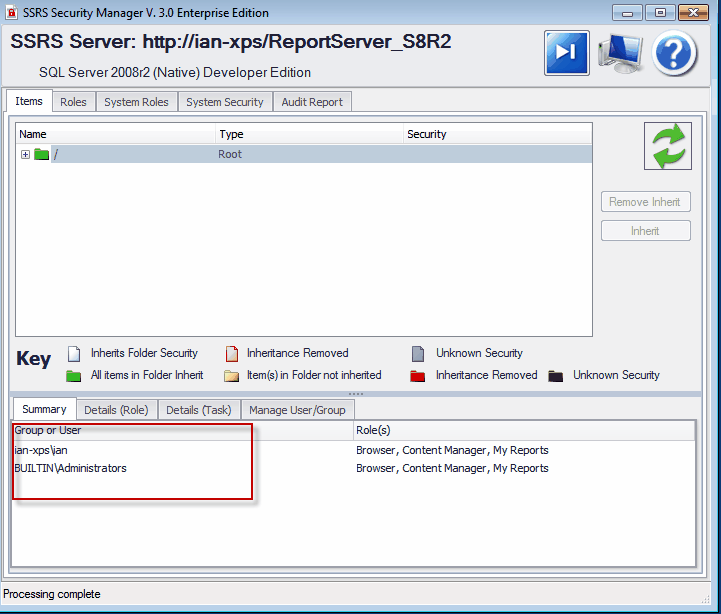
Task: Click the All items in Folder Inherit green folder icon
Action: point(74,376)
